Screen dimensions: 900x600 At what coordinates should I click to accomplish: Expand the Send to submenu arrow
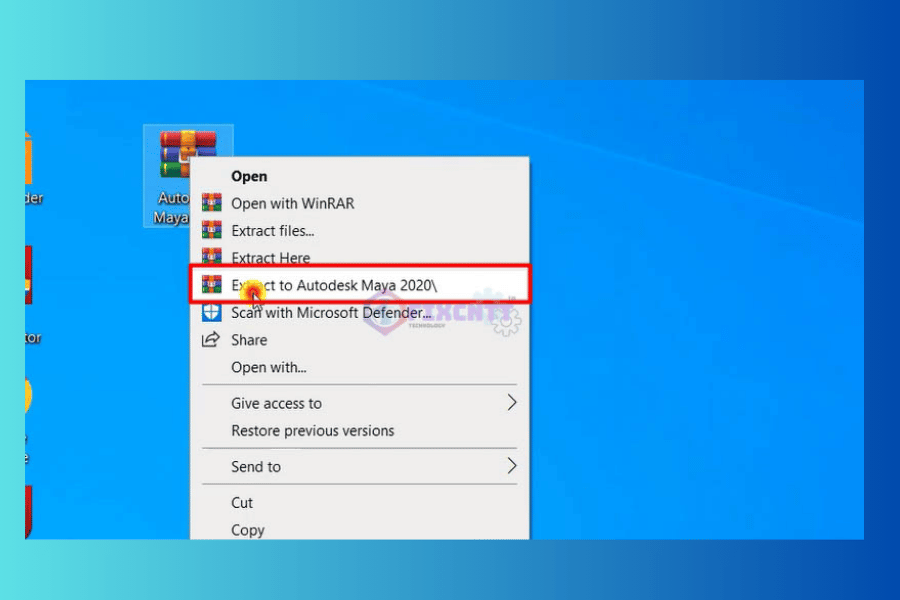pos(511,466)
